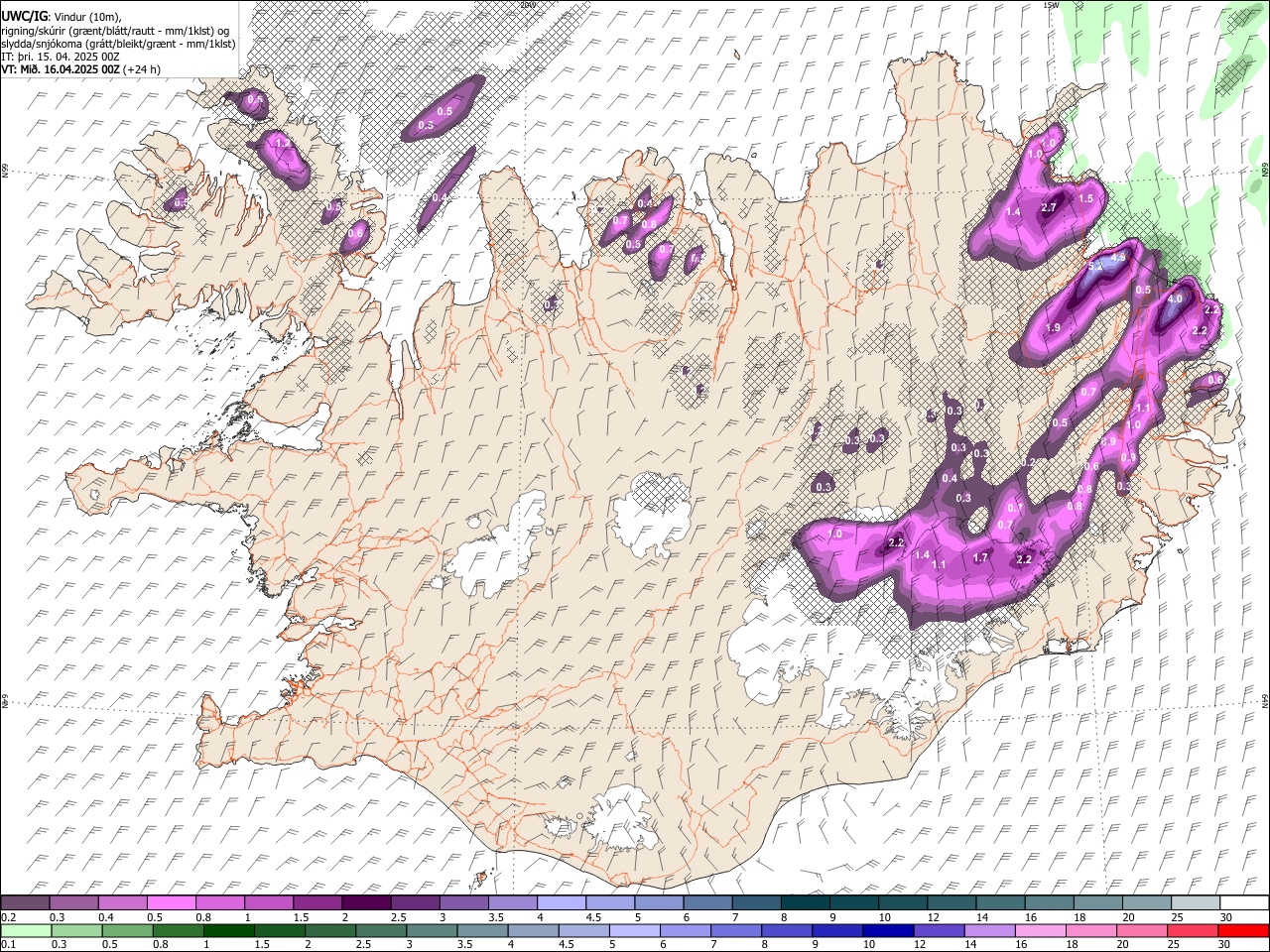The image size is (1270, 952).
Task: Select the 'IT: þri. 15. 04. 2025 00Z' line
Action: [x=61, y=57]
